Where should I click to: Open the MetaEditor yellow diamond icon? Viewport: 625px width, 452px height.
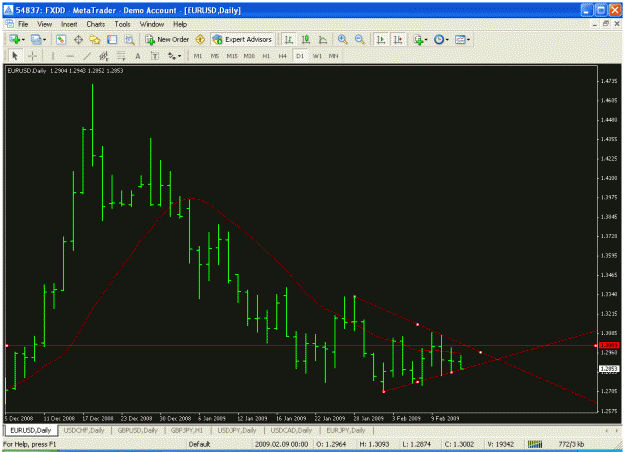[200, 39]
